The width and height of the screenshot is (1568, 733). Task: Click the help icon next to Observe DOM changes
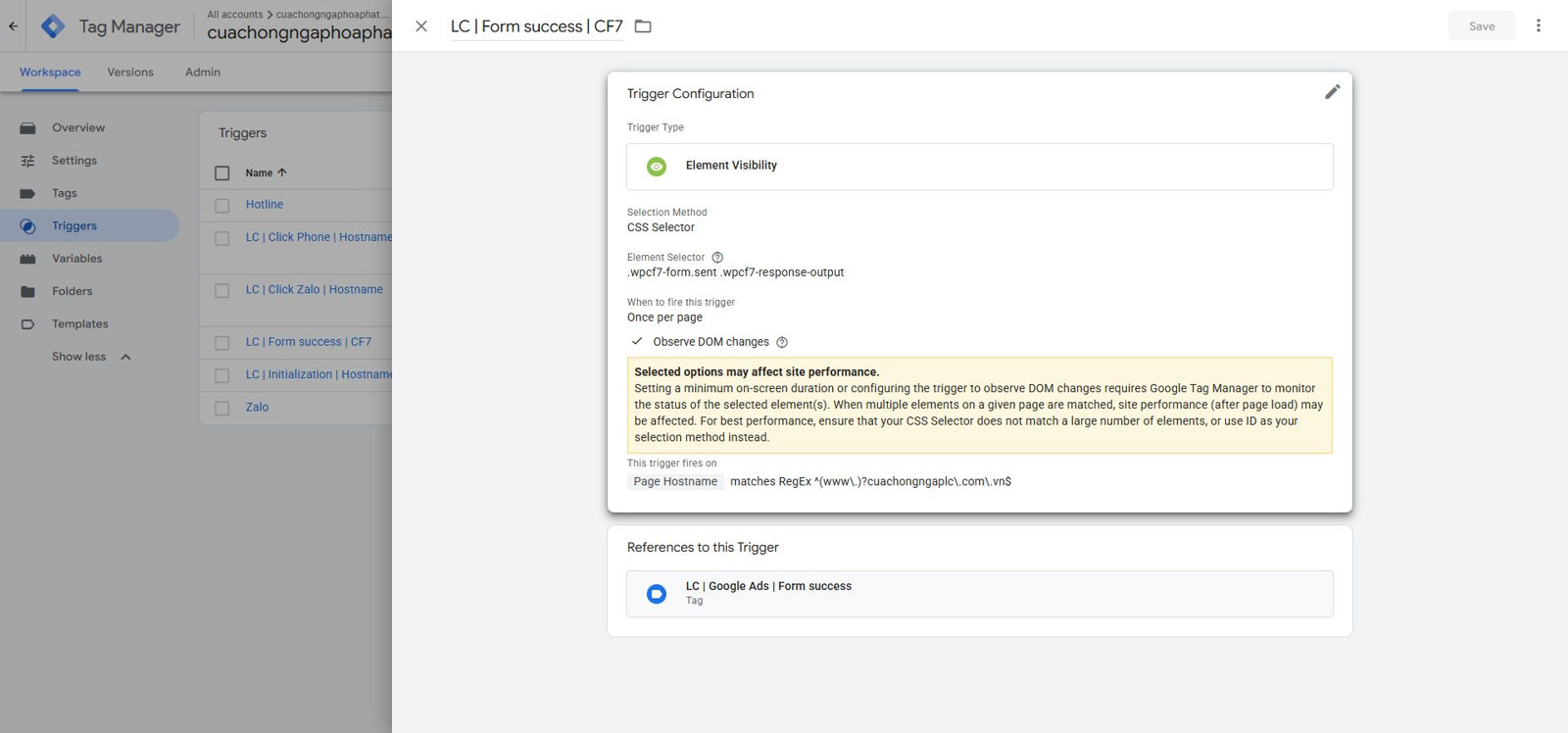pyautogui.click(x=782, y=342)
